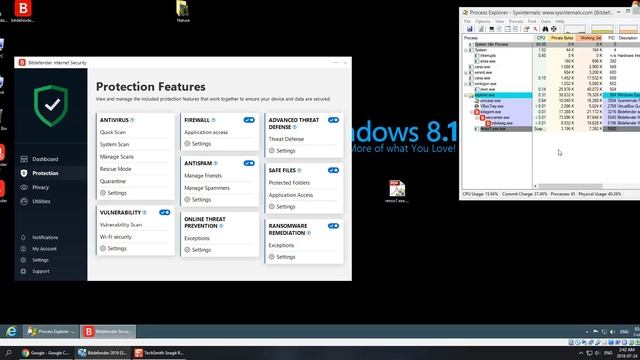This screenshot has width=640, height=360.
Task: Open Utilities in Bitdefender sidebar
Action: (x=41, y=201)
